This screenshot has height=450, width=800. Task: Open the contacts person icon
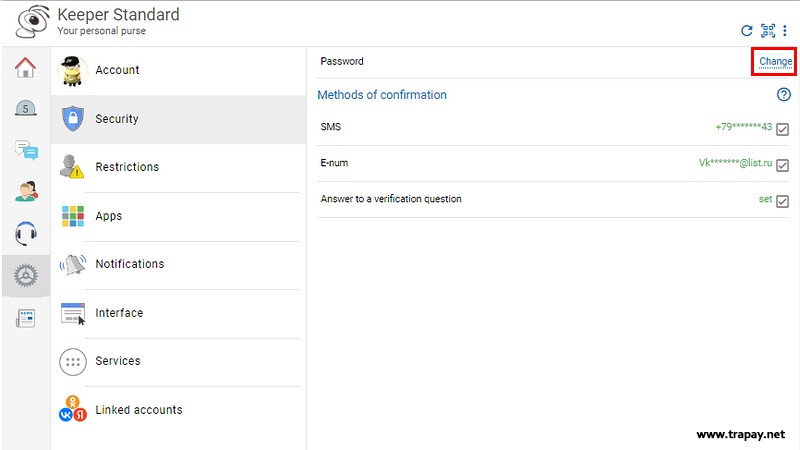(25, 191)
